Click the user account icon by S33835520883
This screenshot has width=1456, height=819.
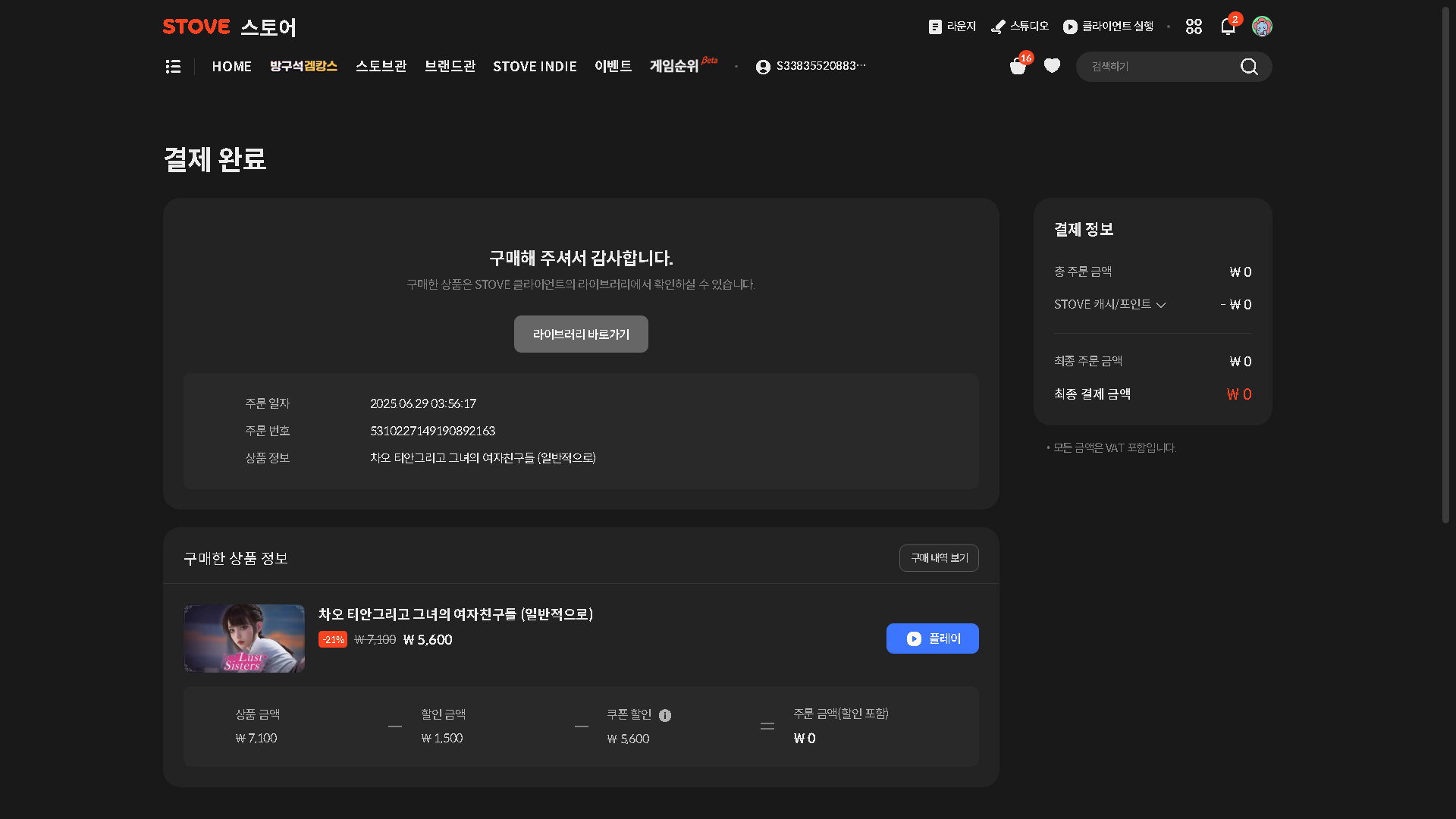[x=763, y=67]
